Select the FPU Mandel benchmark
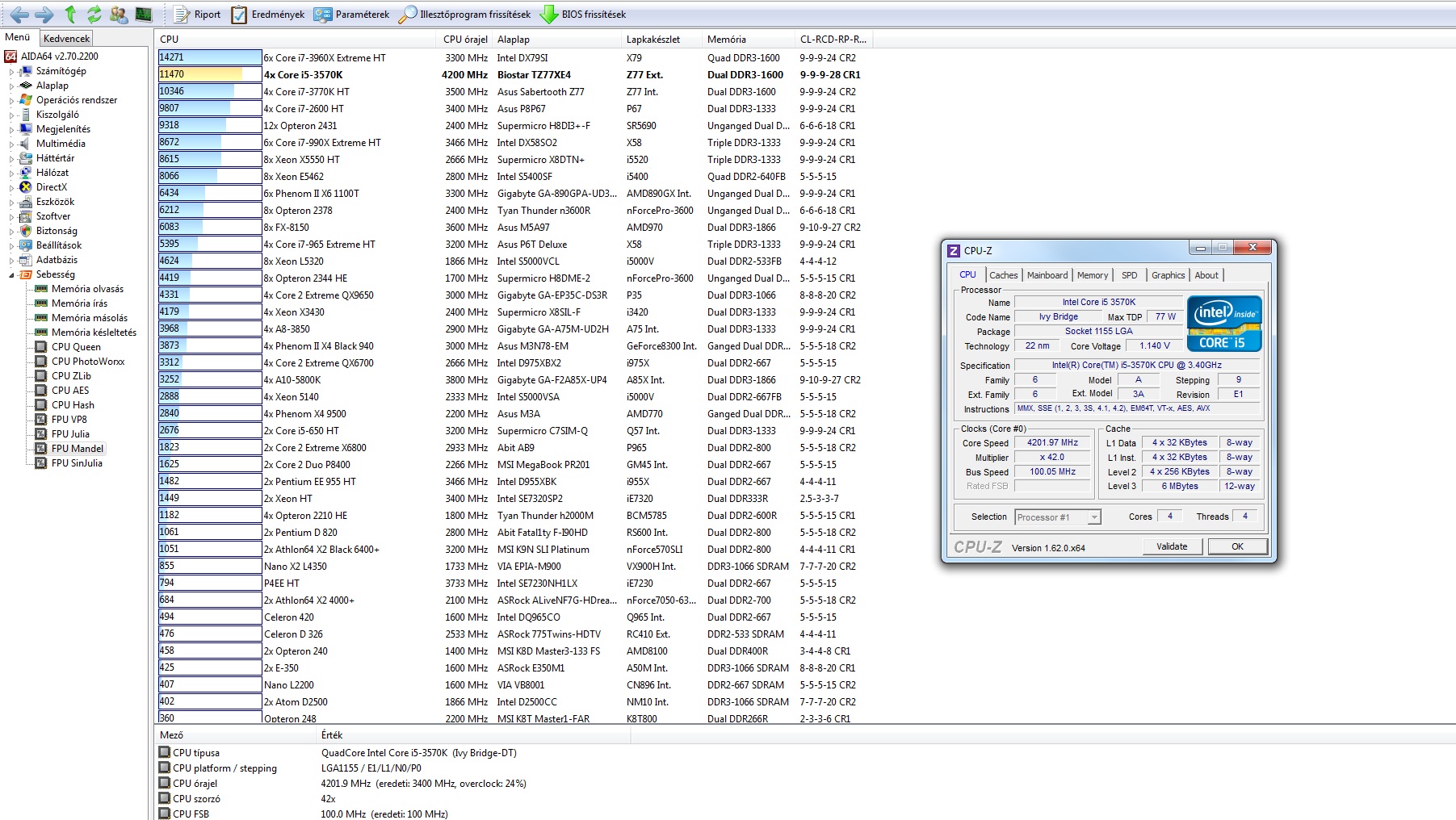Viewport: 1456px width, 820px height. coord(69,449)
